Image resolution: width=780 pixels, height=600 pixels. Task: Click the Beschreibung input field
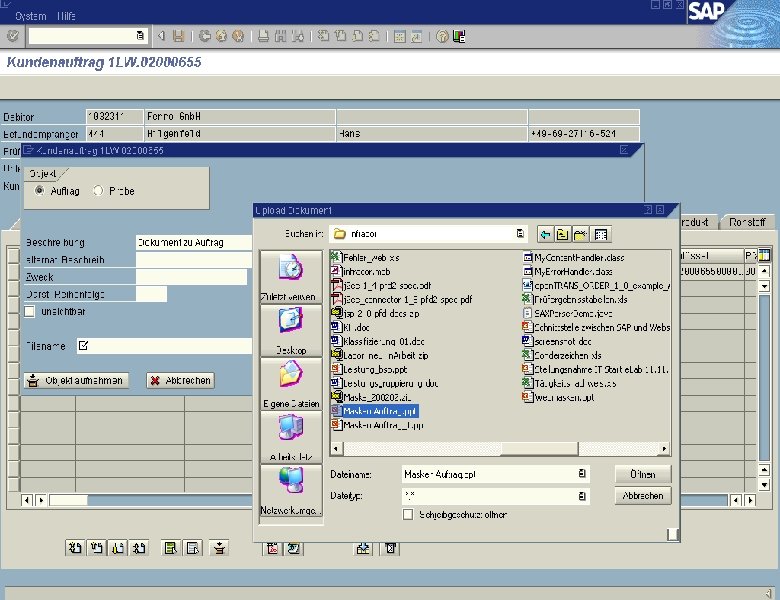195,242
